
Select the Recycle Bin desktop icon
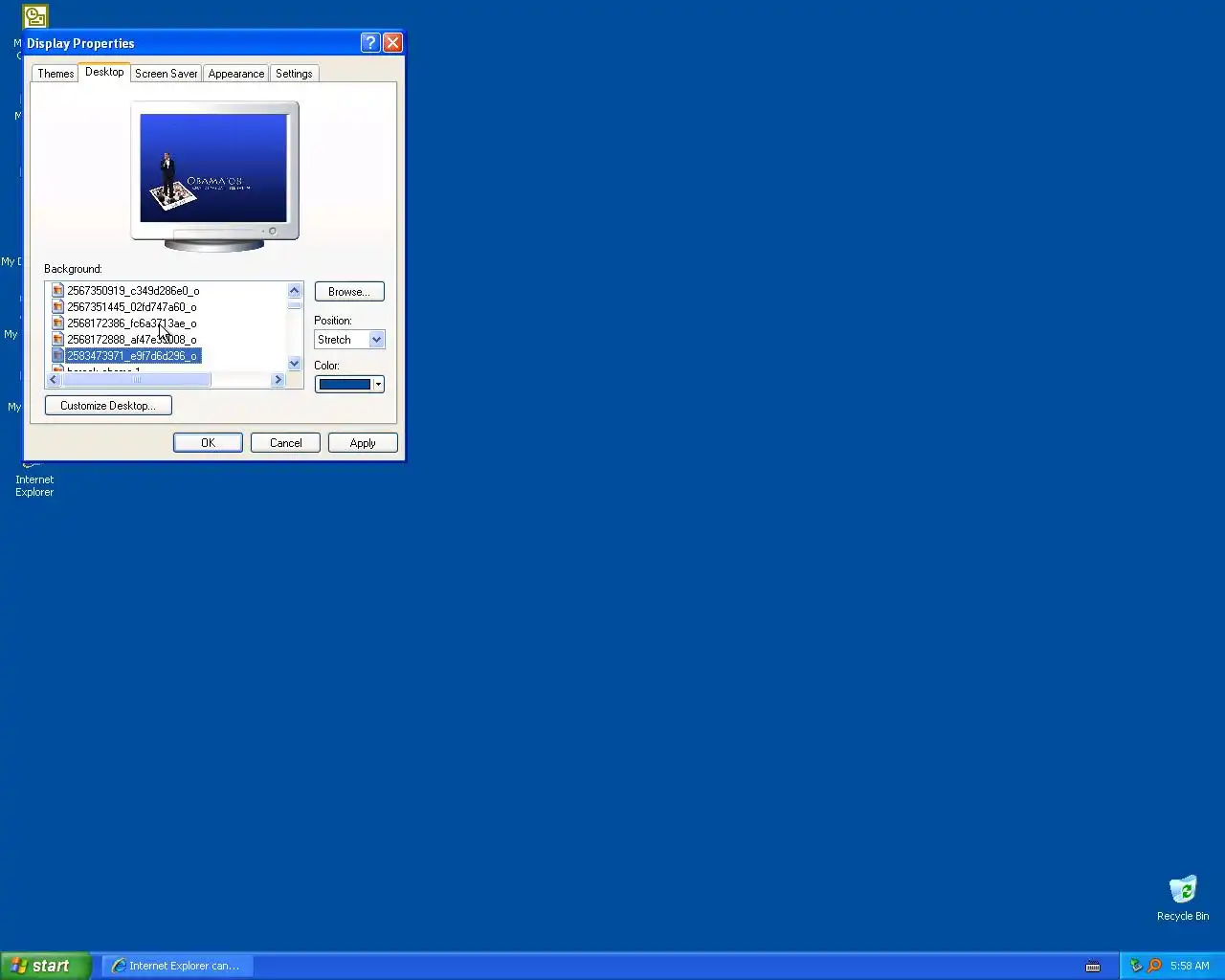click(x=1183, y=898)
